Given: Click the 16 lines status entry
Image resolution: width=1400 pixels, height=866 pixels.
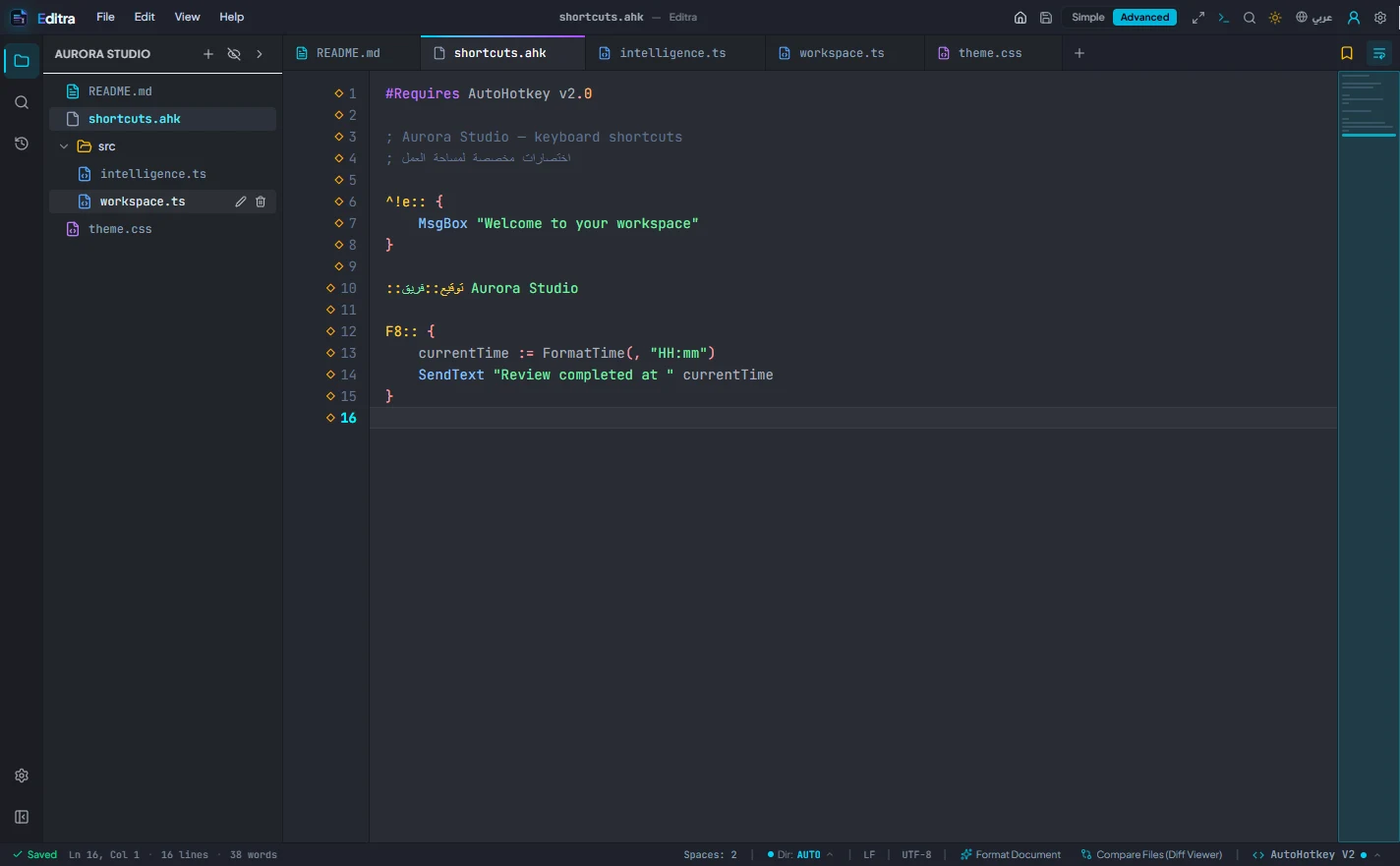Looking at the screenshot, I should tap(185, 855).
